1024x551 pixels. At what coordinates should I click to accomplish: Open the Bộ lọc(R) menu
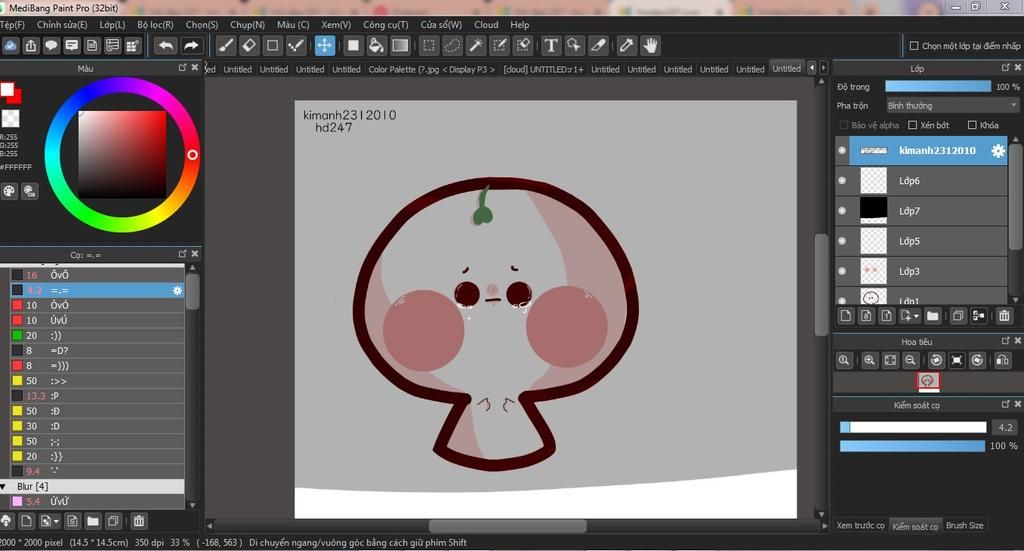[155, 25]
